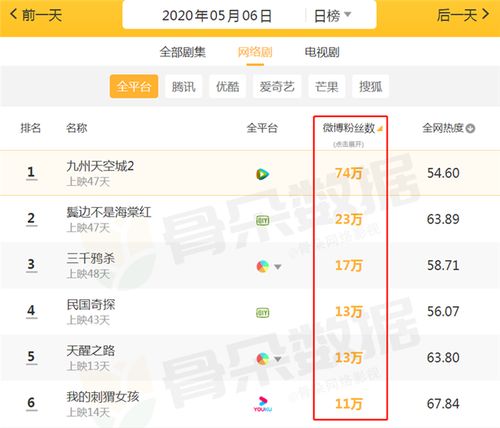Image resolution: width=500 pixels, height=428 pixels.
Task: Click heat score 54.60
Action: (x=443, y=173)
